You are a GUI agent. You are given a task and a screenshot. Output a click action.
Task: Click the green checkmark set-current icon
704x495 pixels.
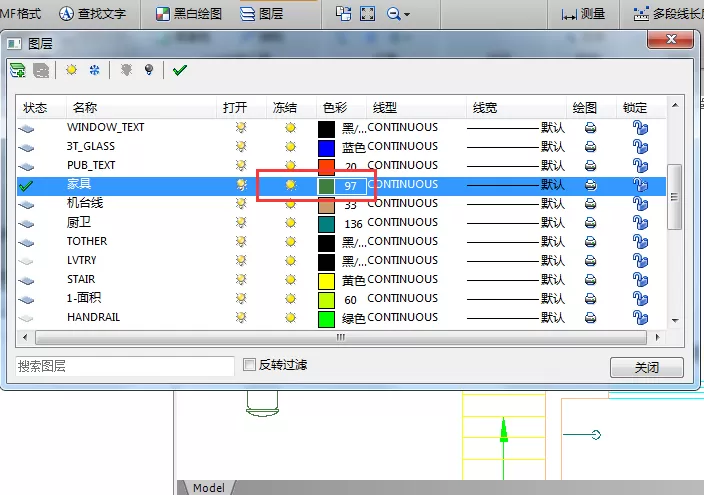coord(180,70)
